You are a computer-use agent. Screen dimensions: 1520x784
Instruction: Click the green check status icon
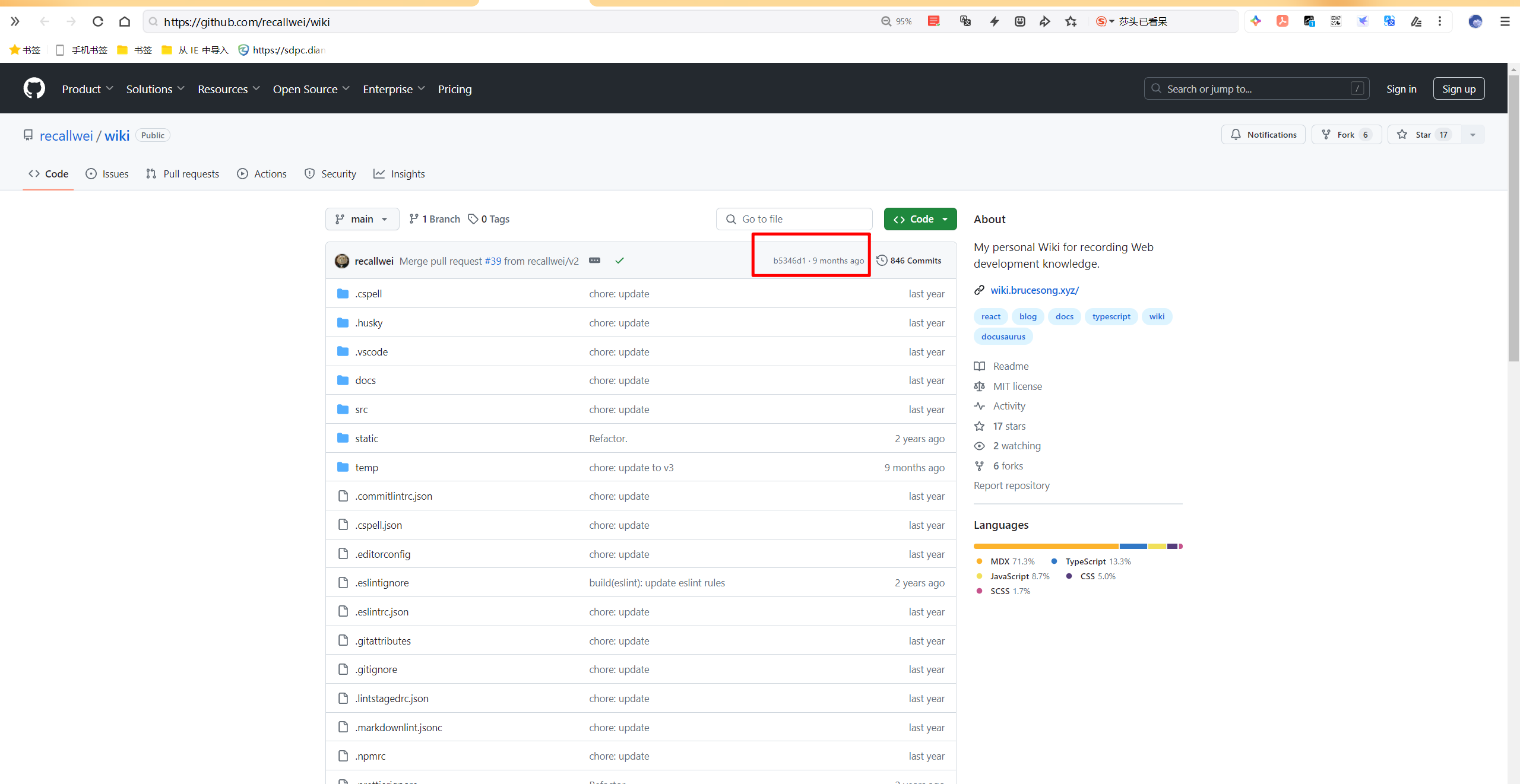(x=619, y=261)
